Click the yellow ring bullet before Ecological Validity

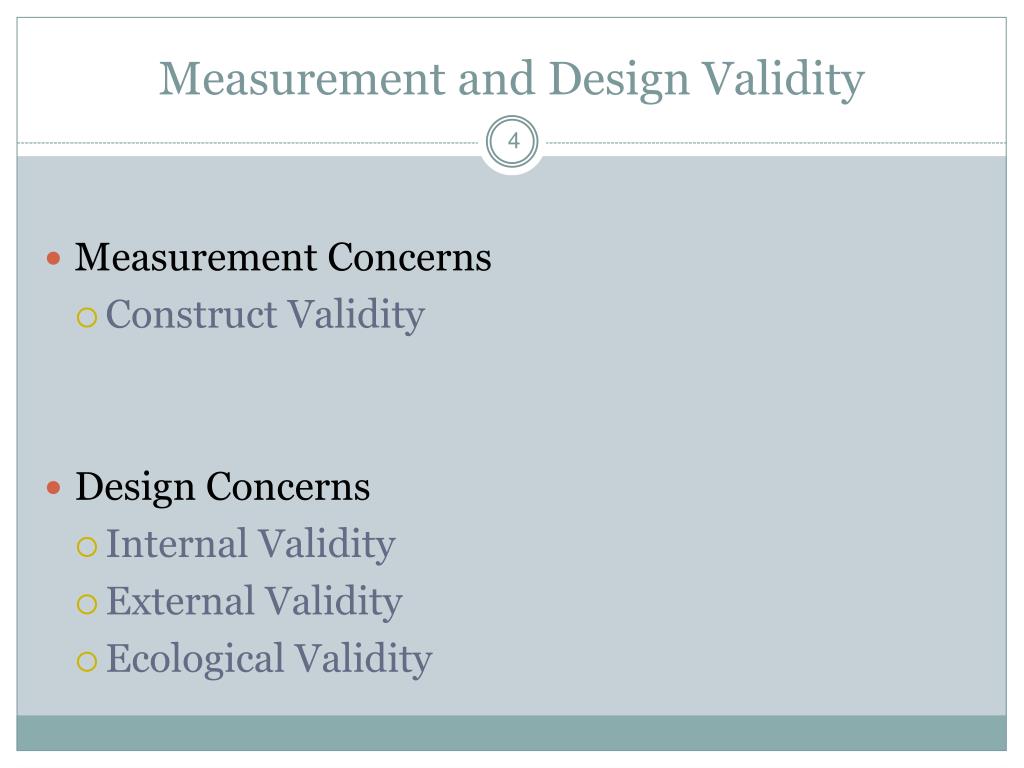pyautogui.click(x=87, y=662)
